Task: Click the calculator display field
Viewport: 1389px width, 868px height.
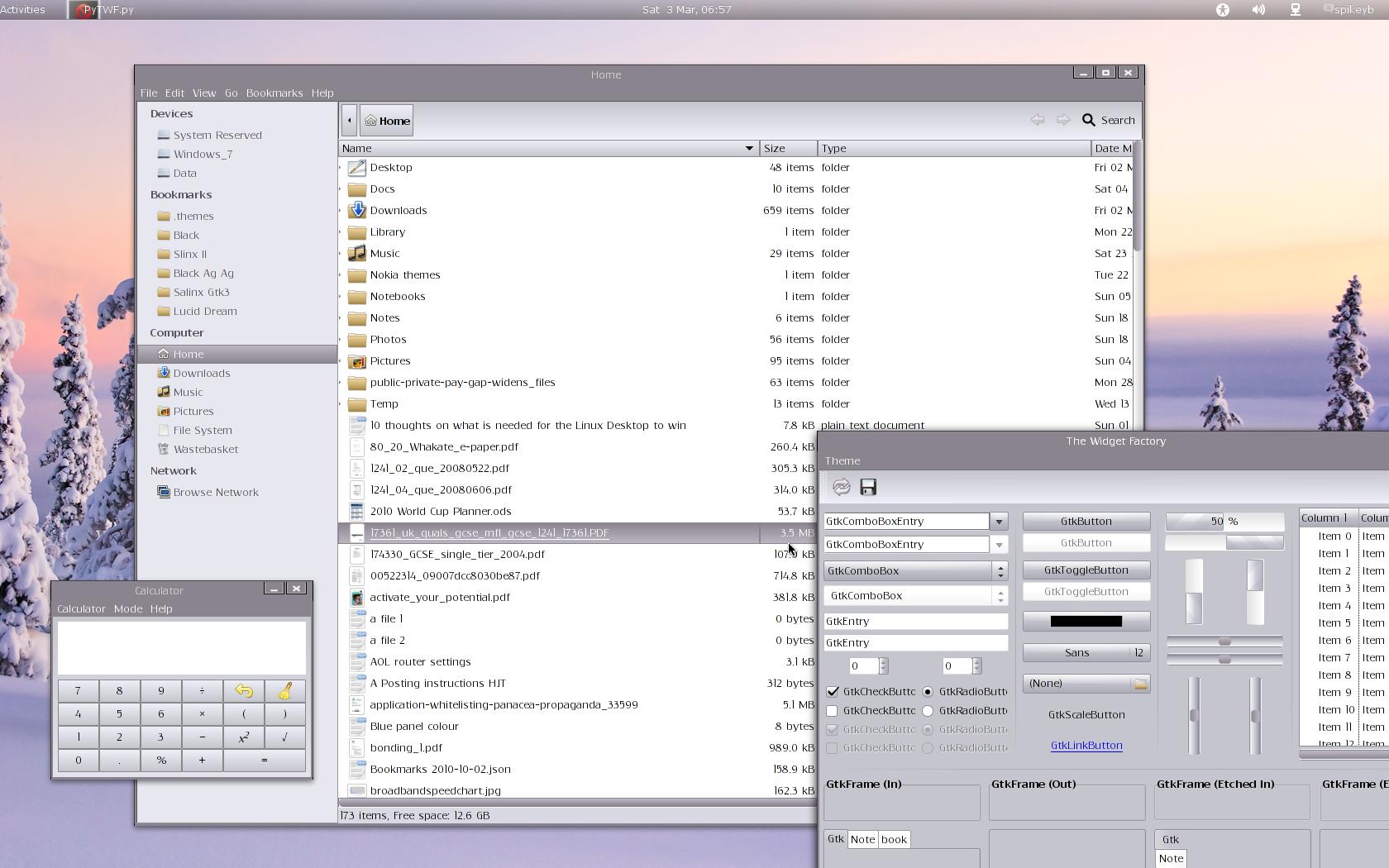Action: [182, 648]
